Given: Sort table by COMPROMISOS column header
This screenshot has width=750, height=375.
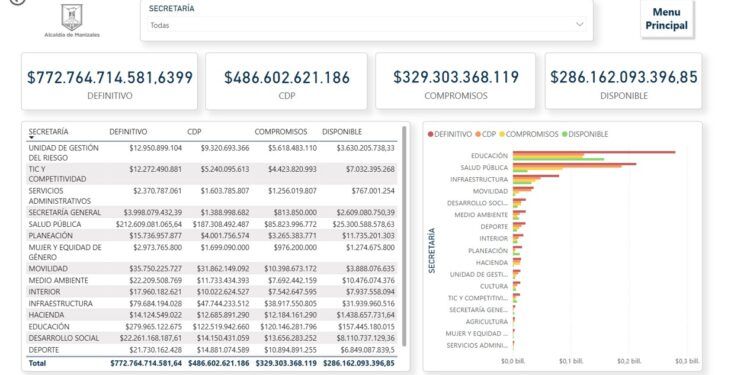Looking at the screenshot, I should pyautogui.click(x=281, y=132).
